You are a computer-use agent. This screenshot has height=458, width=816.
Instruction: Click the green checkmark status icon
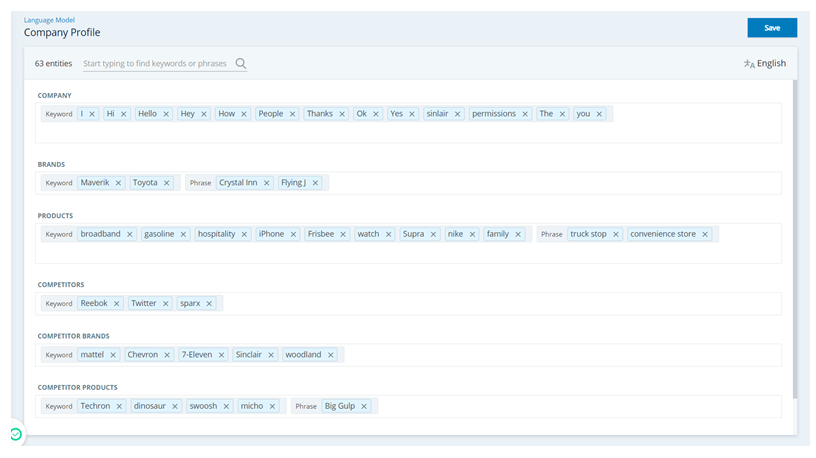coord(16,434)
